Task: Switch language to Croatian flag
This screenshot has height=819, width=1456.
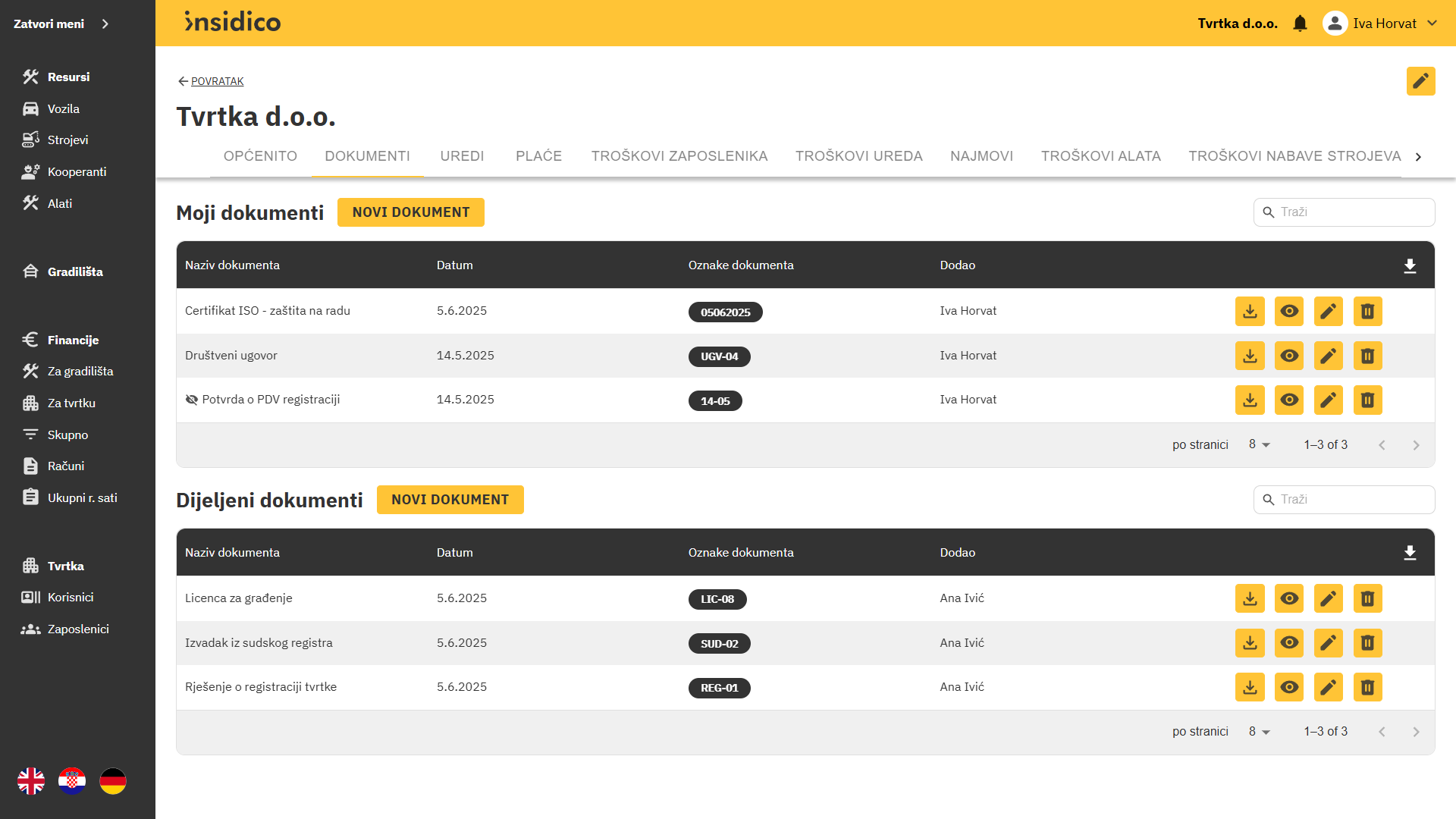Action: [x=72, y=780]
